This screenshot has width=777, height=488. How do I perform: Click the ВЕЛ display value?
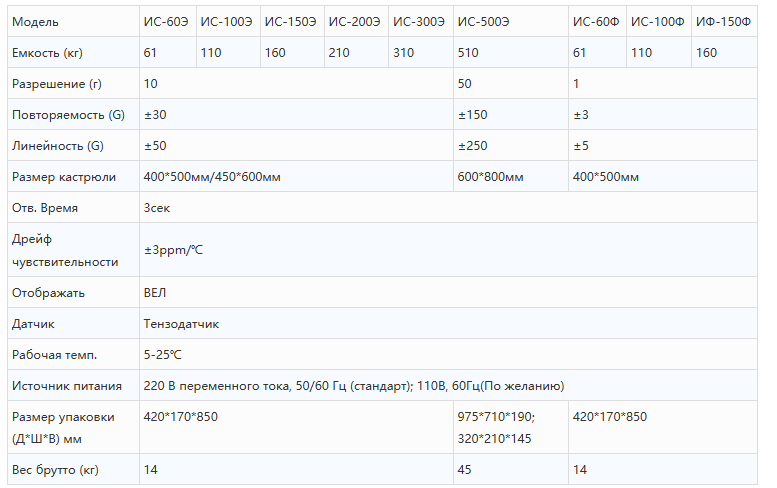coord(155,293)
